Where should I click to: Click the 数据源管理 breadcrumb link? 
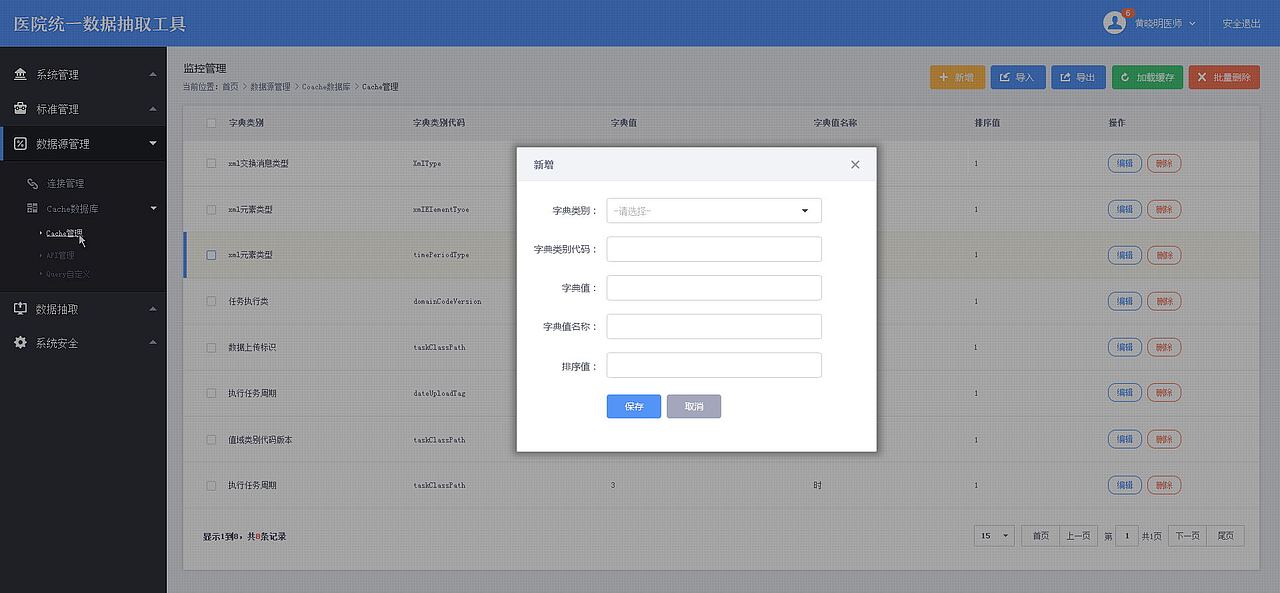coord(270,87)
